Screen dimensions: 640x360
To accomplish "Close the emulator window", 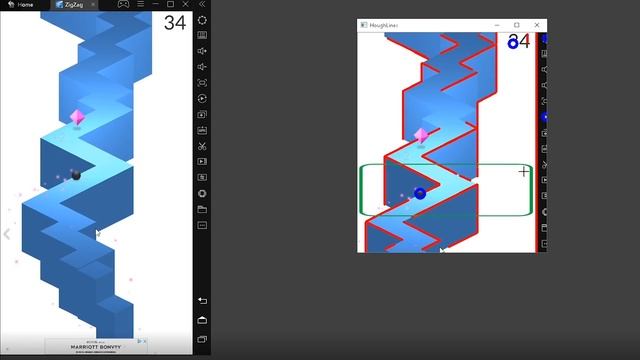I will click(186, 4).
